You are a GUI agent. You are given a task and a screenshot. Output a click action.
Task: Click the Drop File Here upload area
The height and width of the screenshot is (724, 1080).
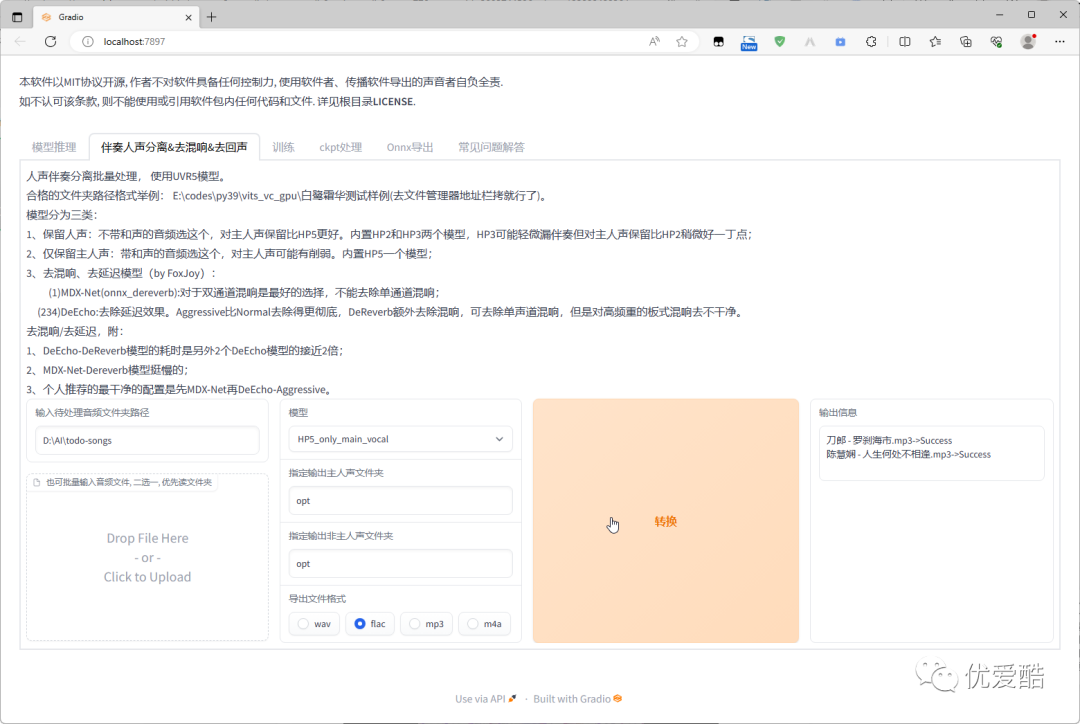pos(147,557)
